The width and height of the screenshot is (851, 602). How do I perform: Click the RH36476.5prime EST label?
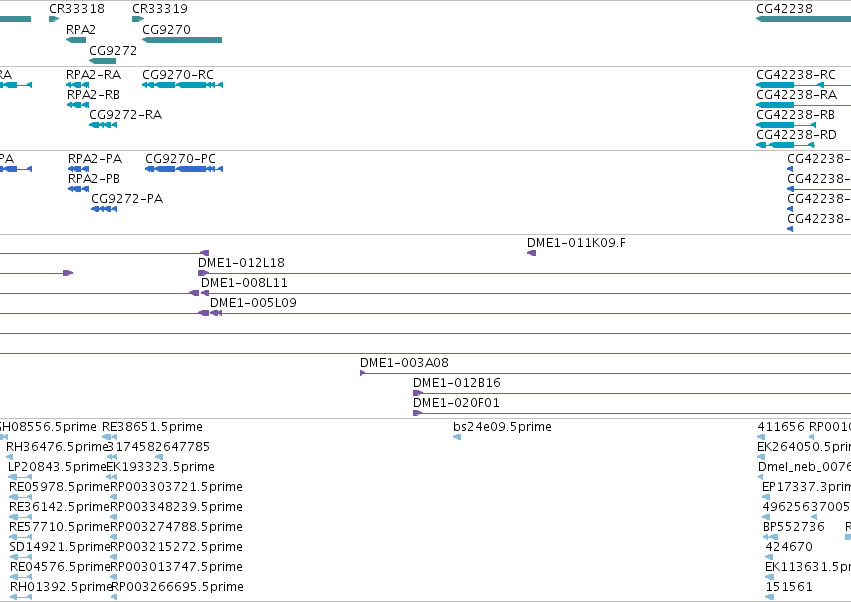click(57, 447)
